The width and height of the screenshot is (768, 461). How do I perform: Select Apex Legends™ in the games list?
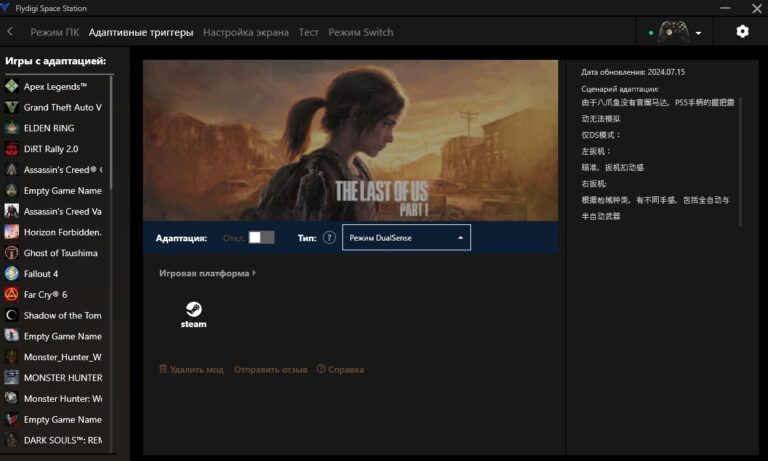click(x=55, y=87)
